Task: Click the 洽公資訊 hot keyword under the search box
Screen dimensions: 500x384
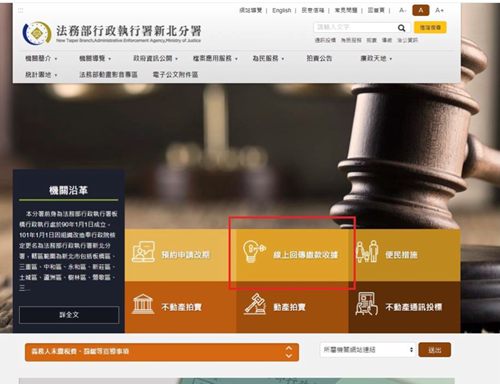Action: point(407,40)
